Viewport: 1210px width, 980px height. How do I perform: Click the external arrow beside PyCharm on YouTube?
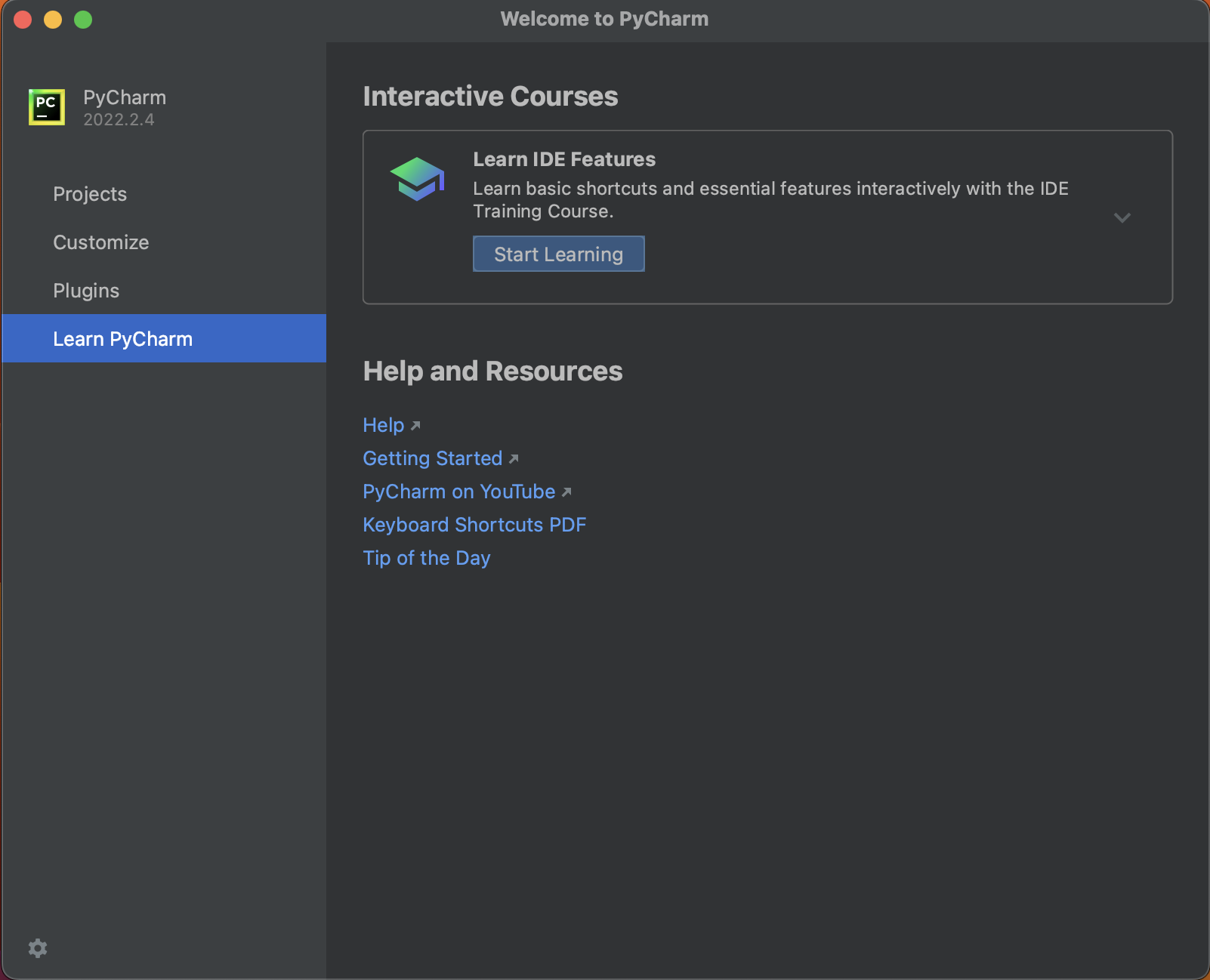click(x=566, y=492)
